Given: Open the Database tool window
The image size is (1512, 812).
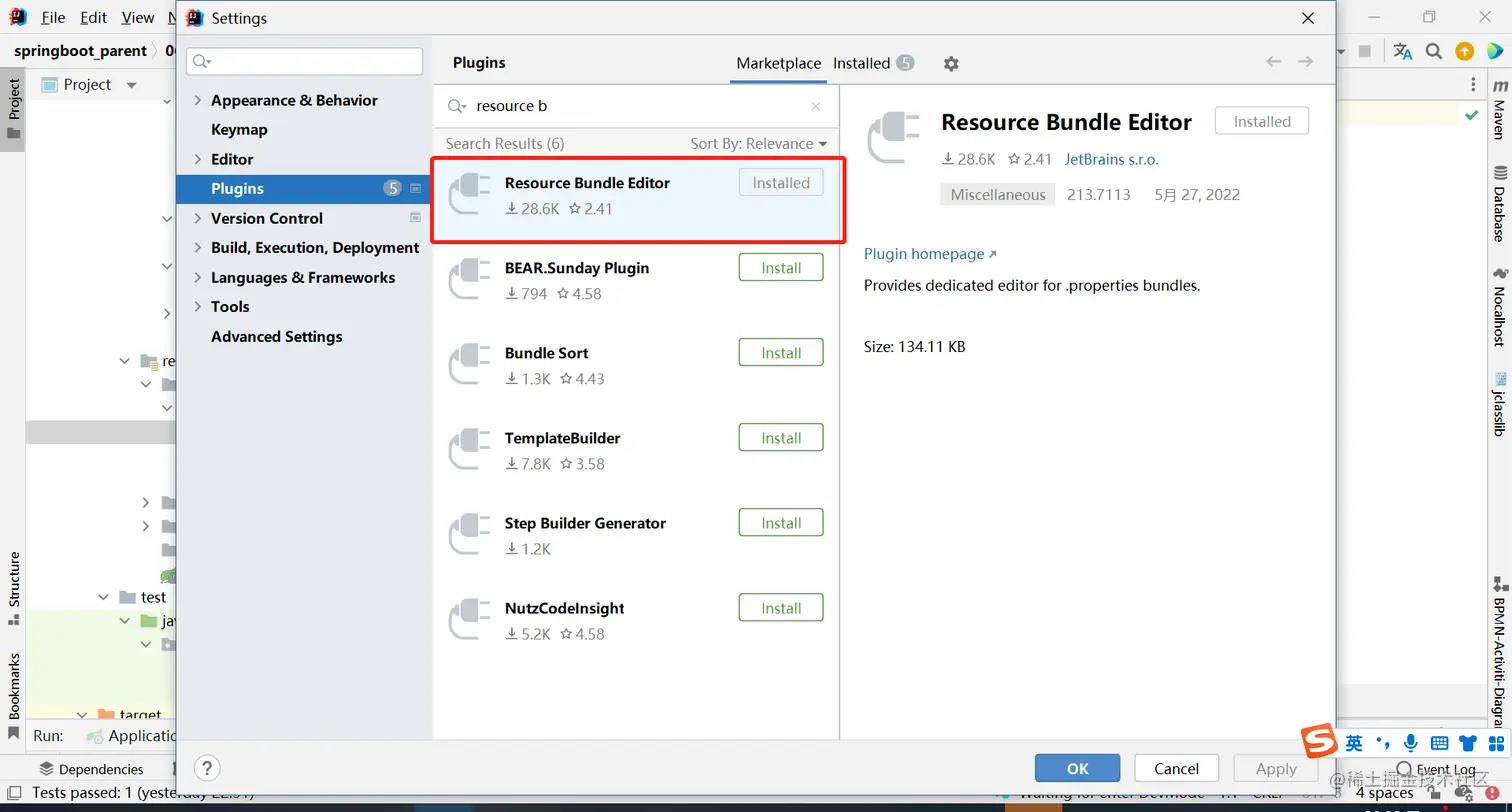Looking at the screenshot, I should click(1499, 204).
